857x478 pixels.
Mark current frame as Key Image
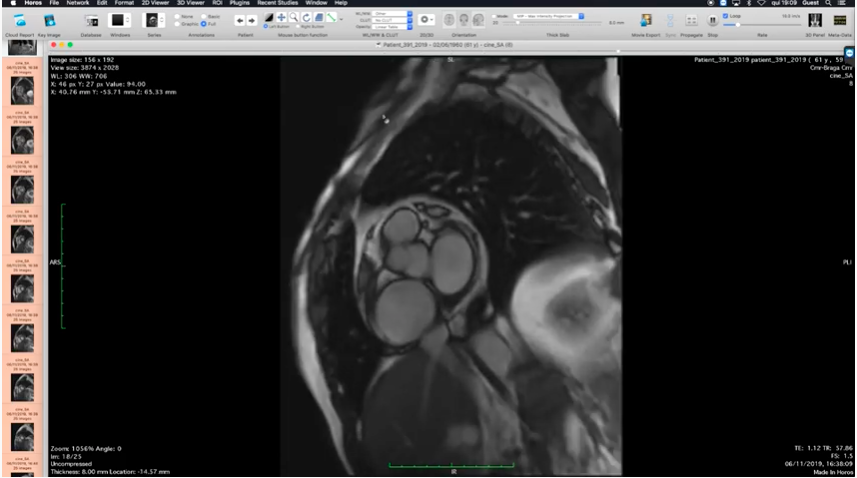[49, 21]
